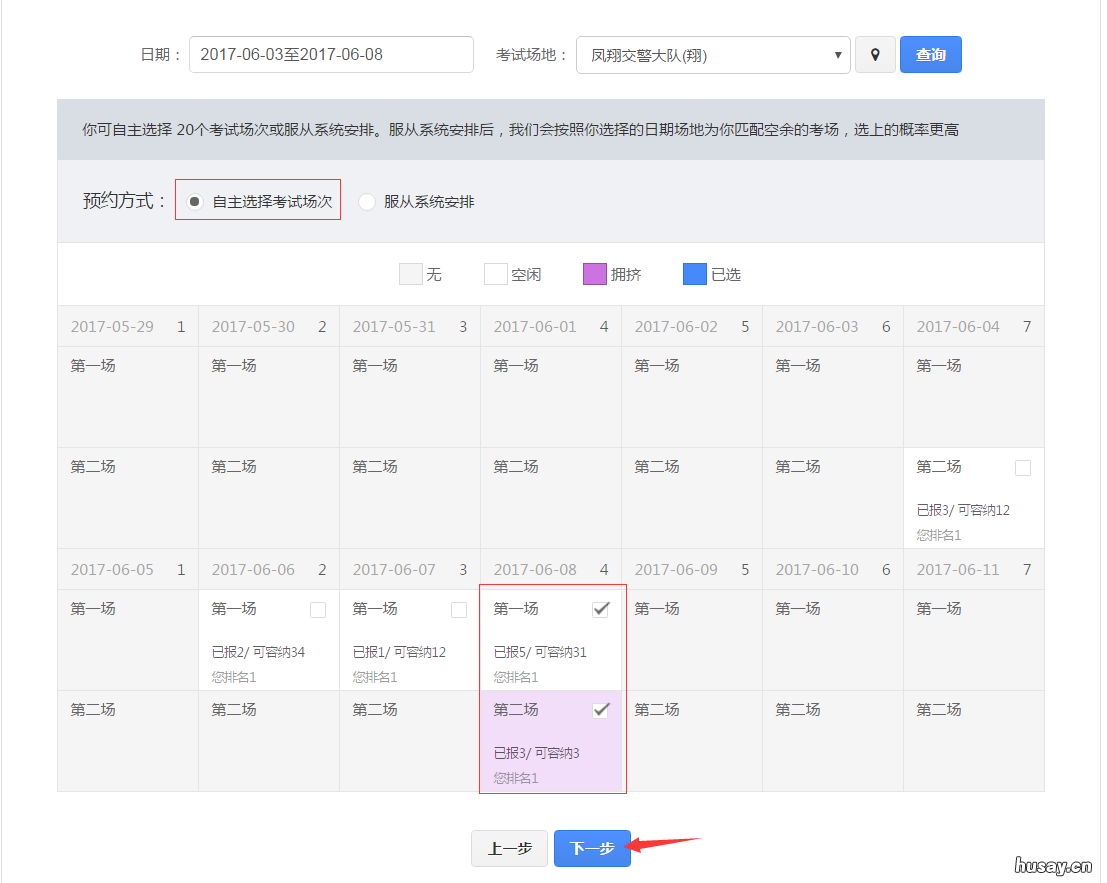1107x883 pixels.
Task: Click the white 空闲 legend swatch
Action: (496, 273)
